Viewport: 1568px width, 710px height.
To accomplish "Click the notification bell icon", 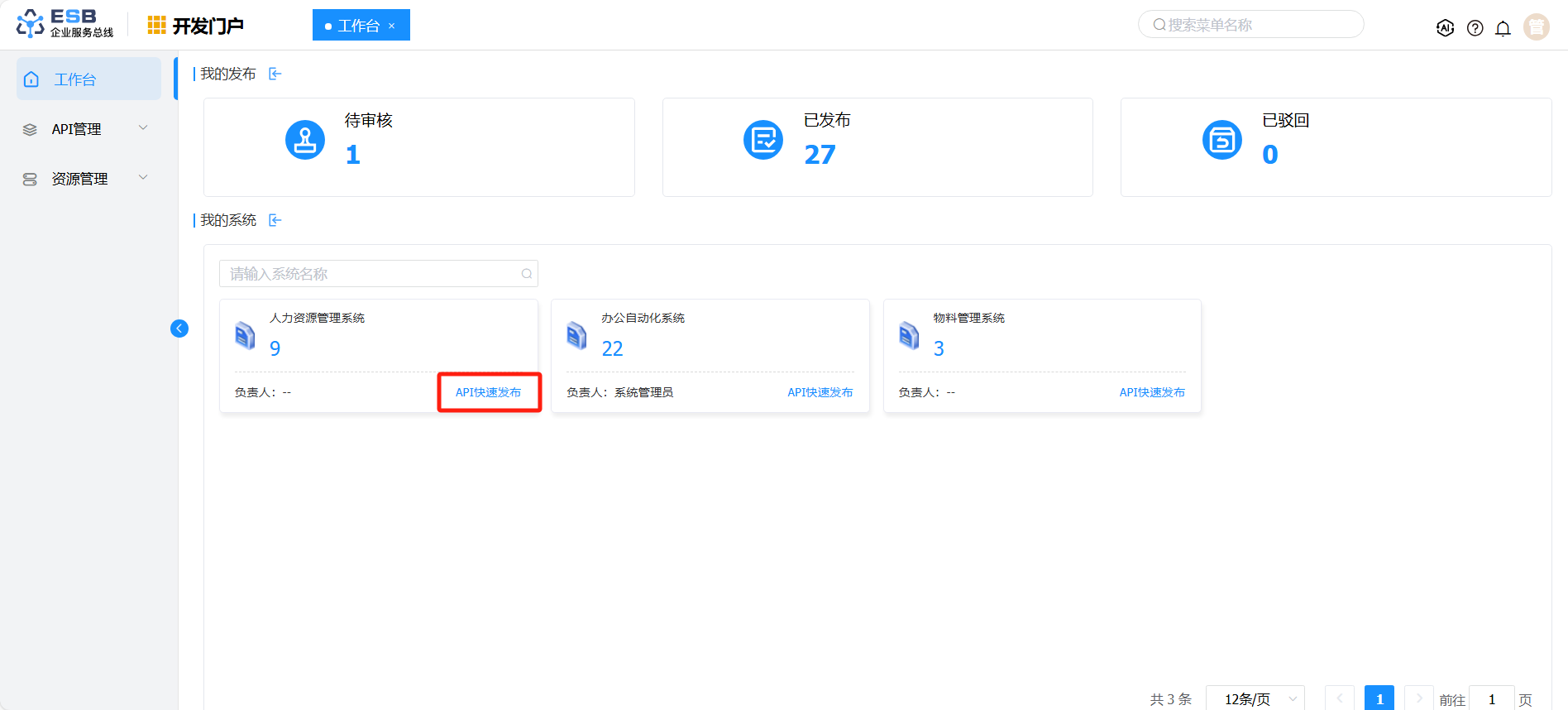I will pos(1503,28).
